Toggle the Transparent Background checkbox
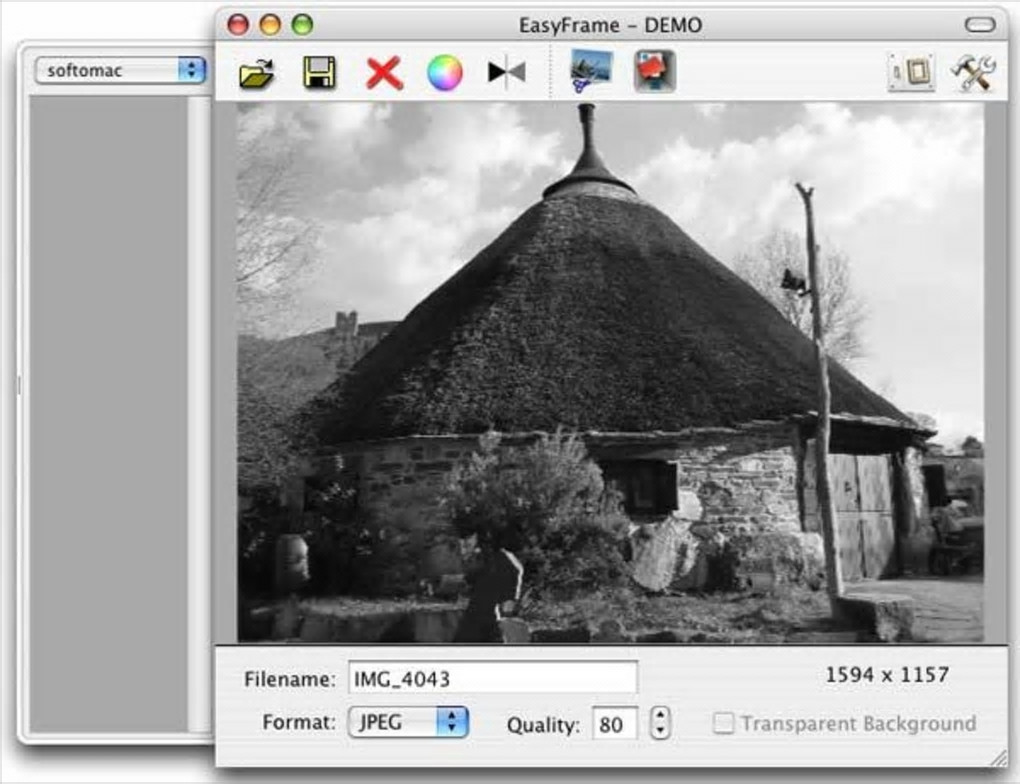 tap(723, 723)
